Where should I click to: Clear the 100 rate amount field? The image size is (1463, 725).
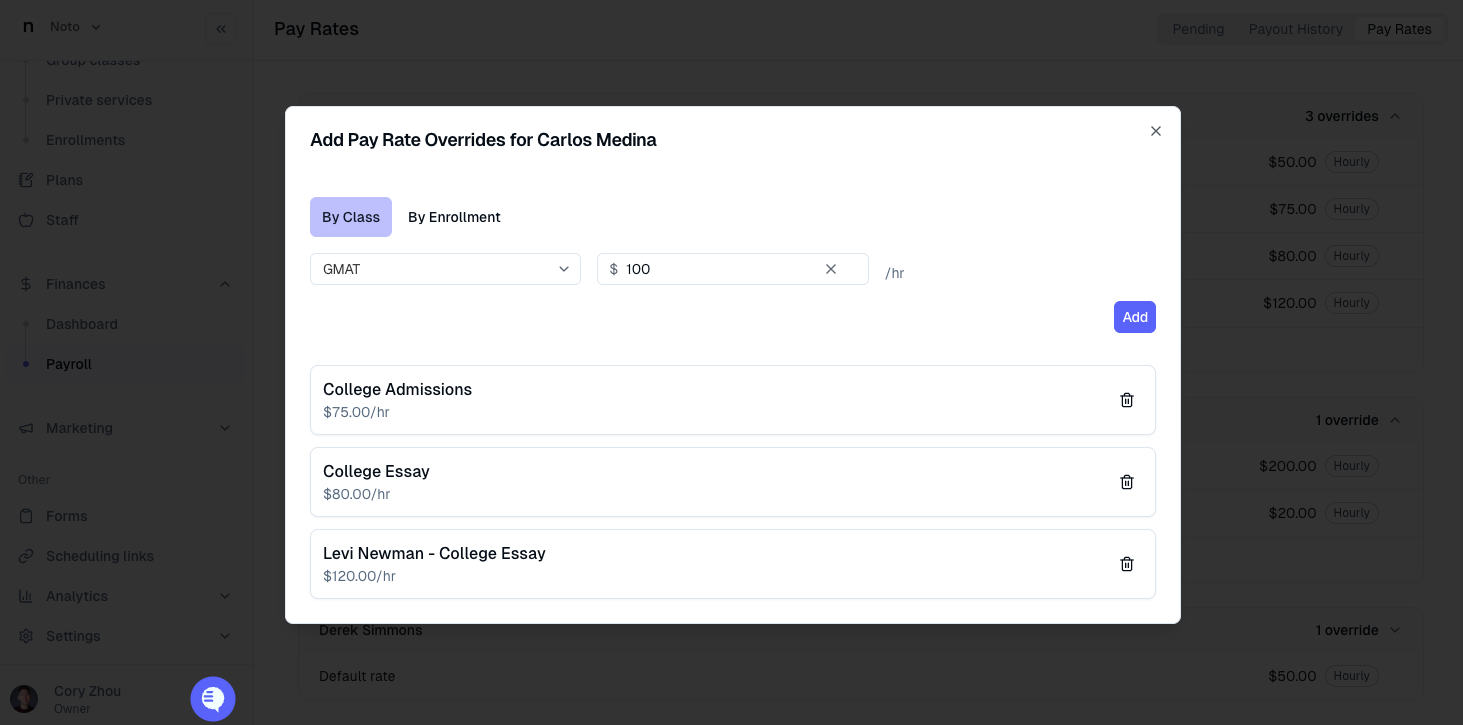pyautogui.click(x=830, y=269)
